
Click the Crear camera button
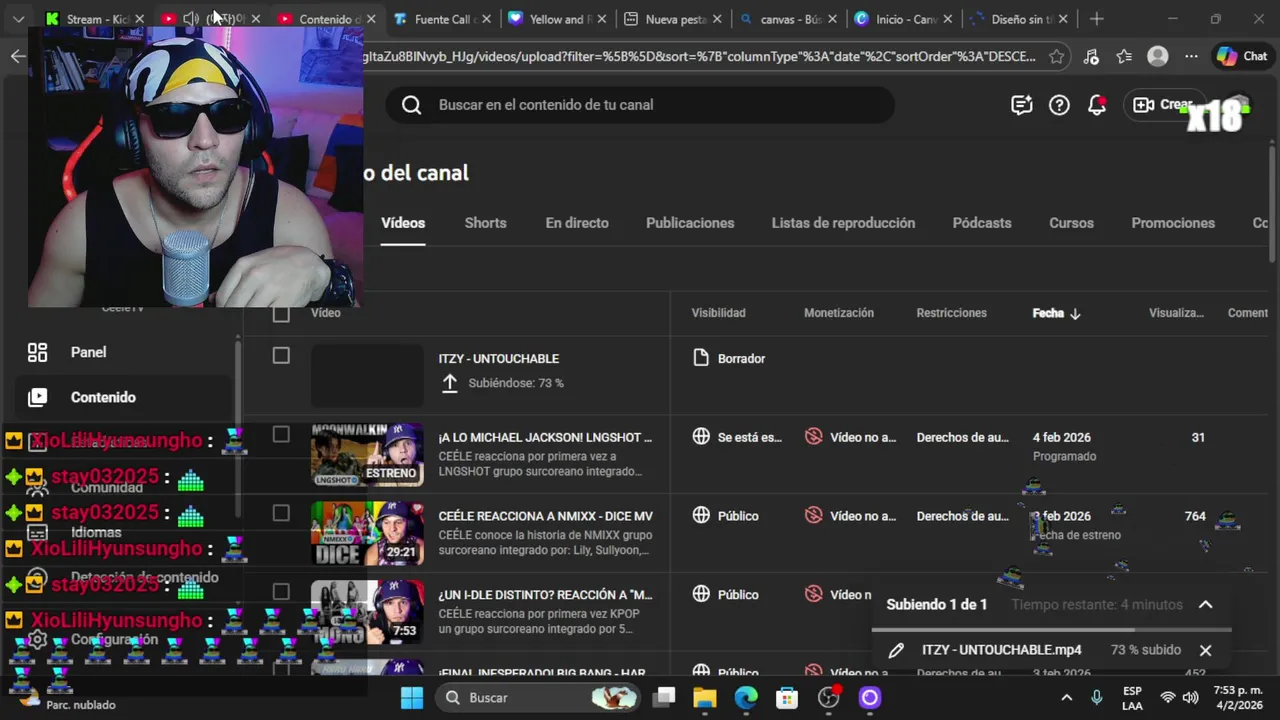tap(1166, 105)
